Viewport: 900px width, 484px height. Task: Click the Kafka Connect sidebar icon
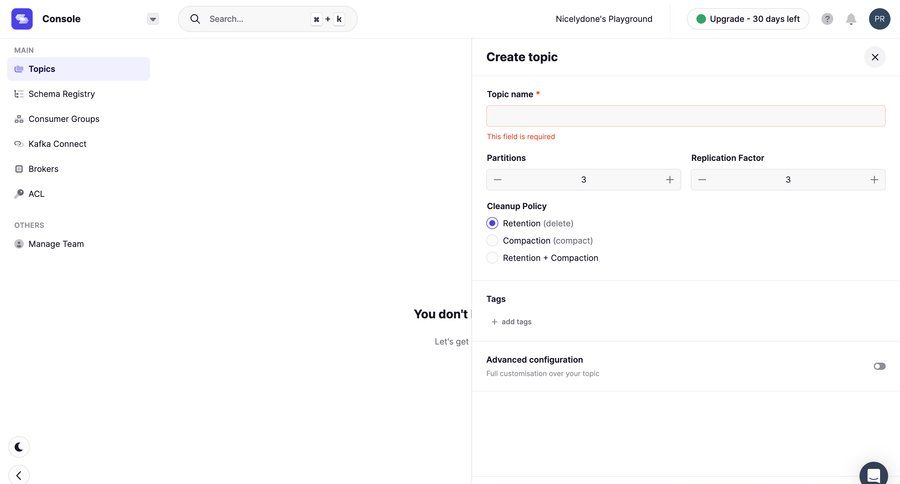[x=19, y=144]
